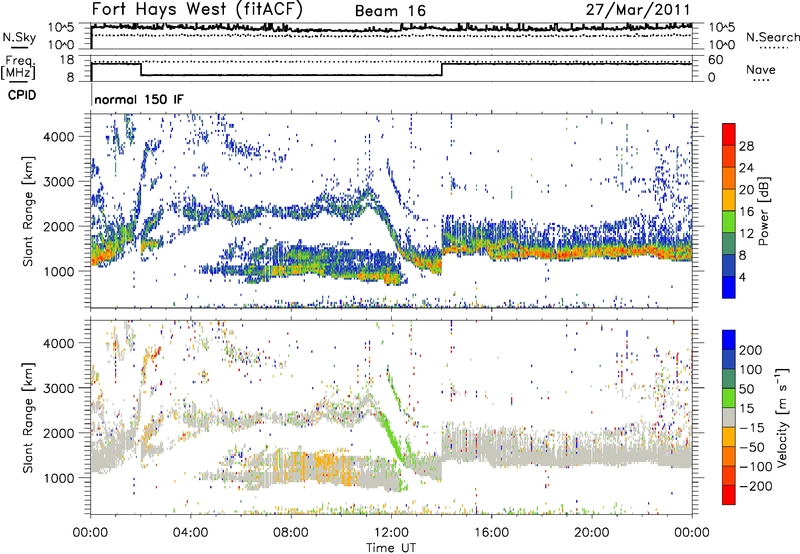Click the "60" Nave axis value
800x554 pixels.
point(715,60)
